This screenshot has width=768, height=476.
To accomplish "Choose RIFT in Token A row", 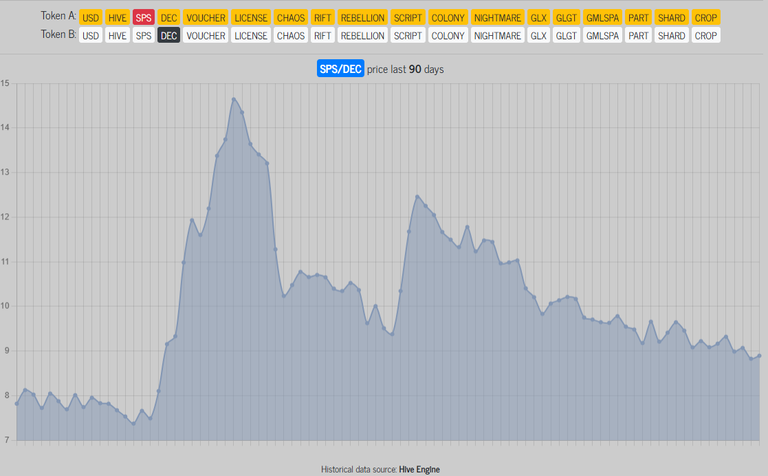I will click(322, 18).
